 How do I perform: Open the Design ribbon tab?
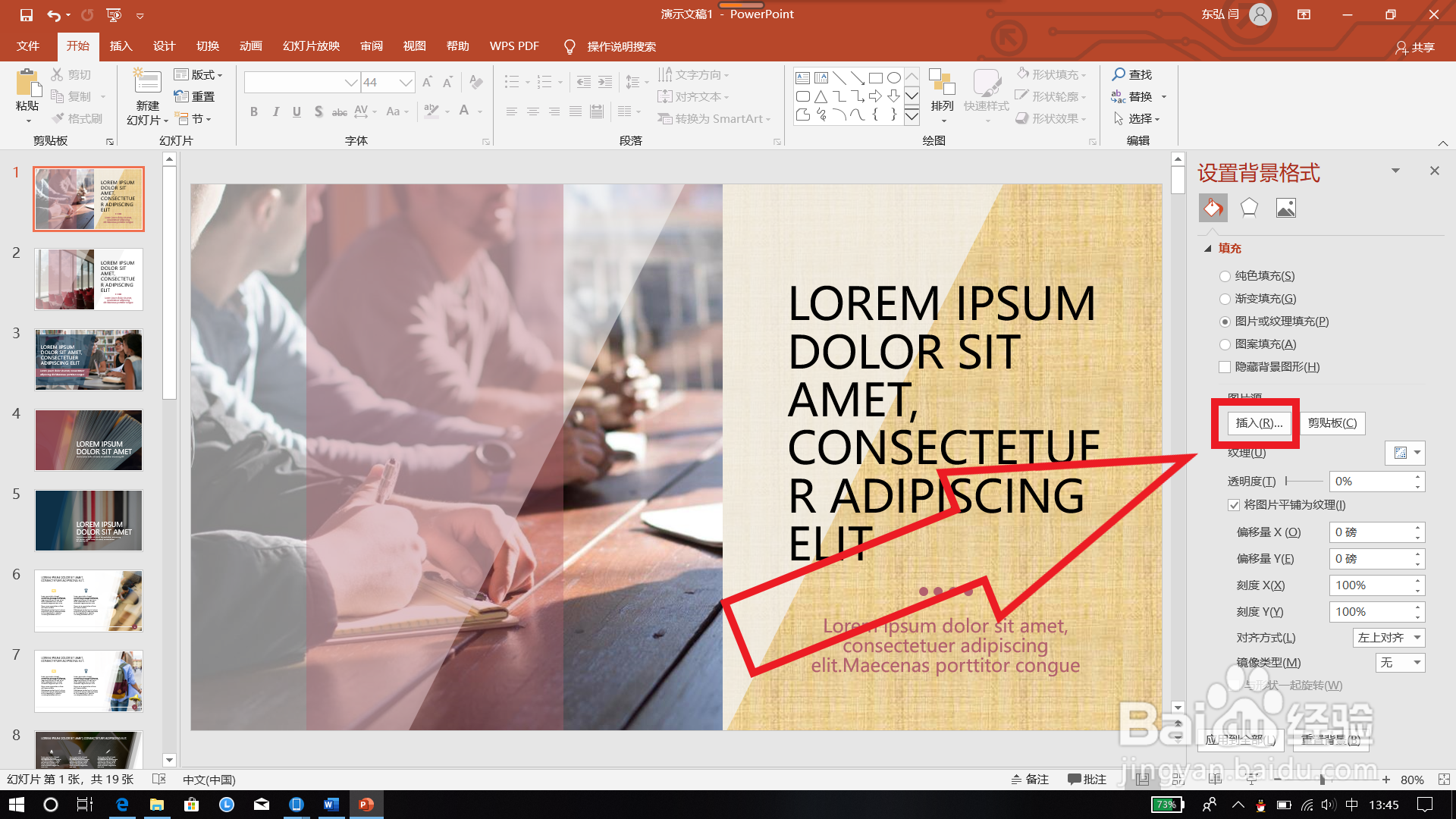[x=164, y=46]
